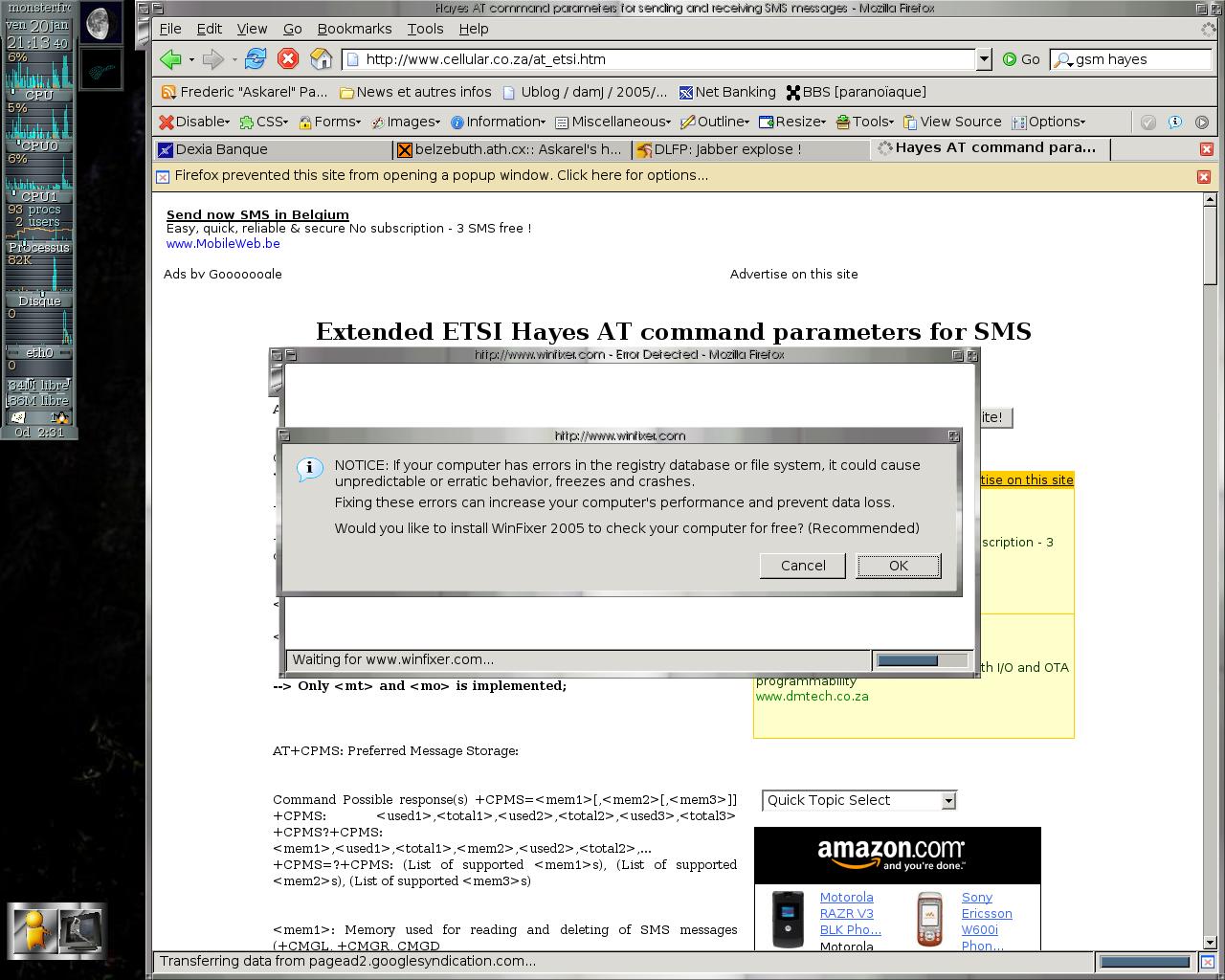The width and height of the screenshot is (1225, 980).
Task: Click the green Go button
Action: (1021, 59)
